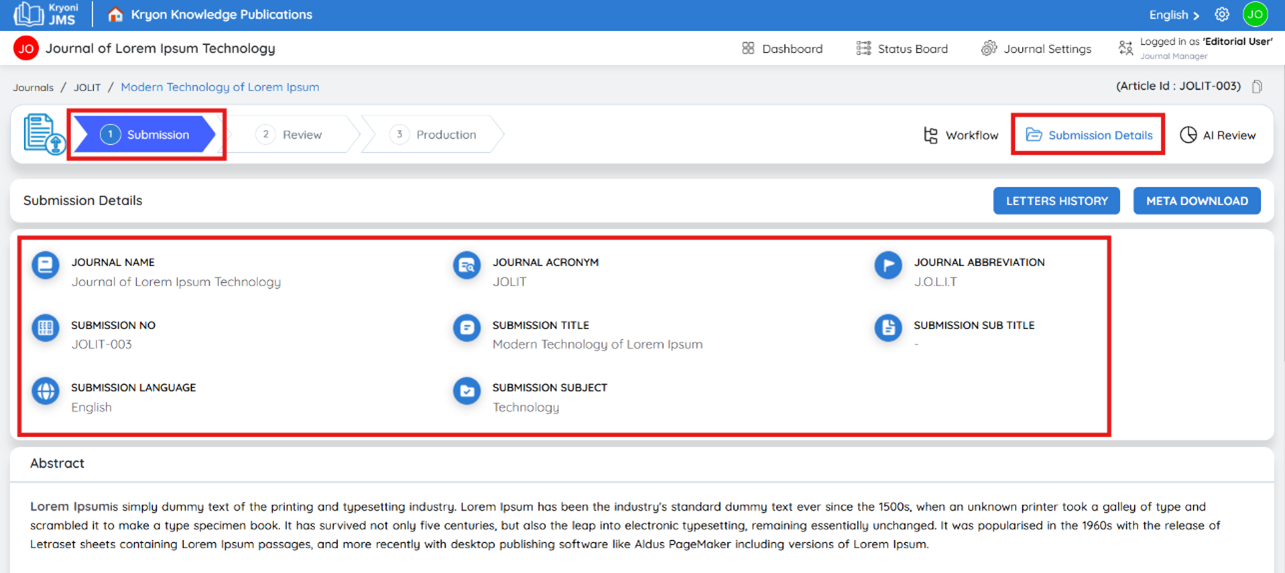
Task: Click the submission subject value Technology
Action: 526,408
